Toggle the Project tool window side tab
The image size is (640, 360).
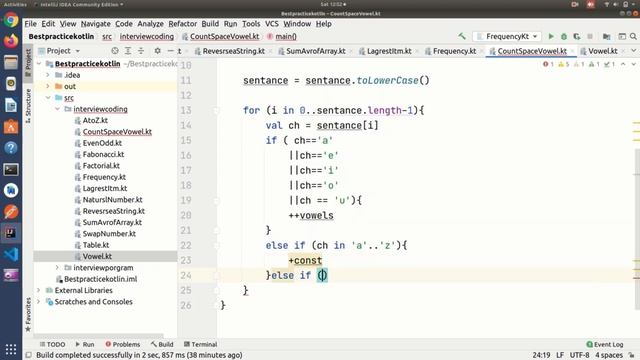pos(28,62)
